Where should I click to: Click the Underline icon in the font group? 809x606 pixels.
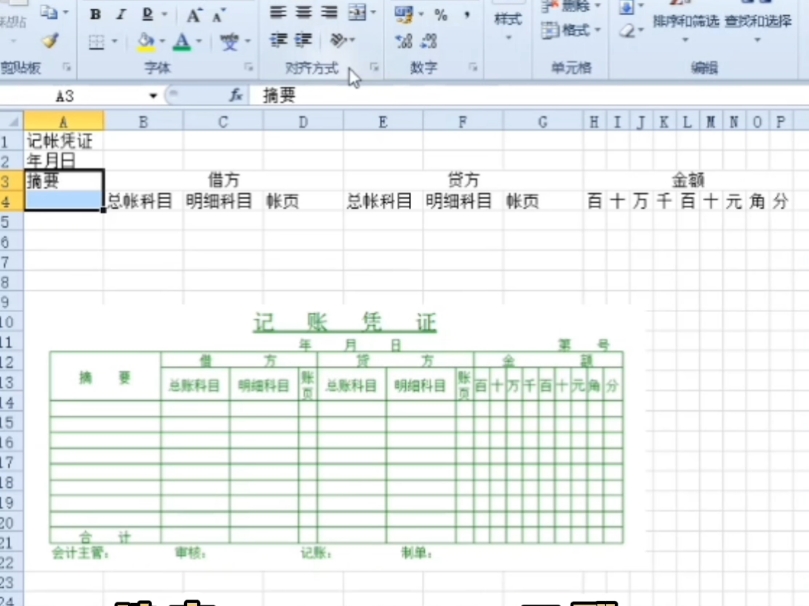pyautogui.click(x=147, y=15)
